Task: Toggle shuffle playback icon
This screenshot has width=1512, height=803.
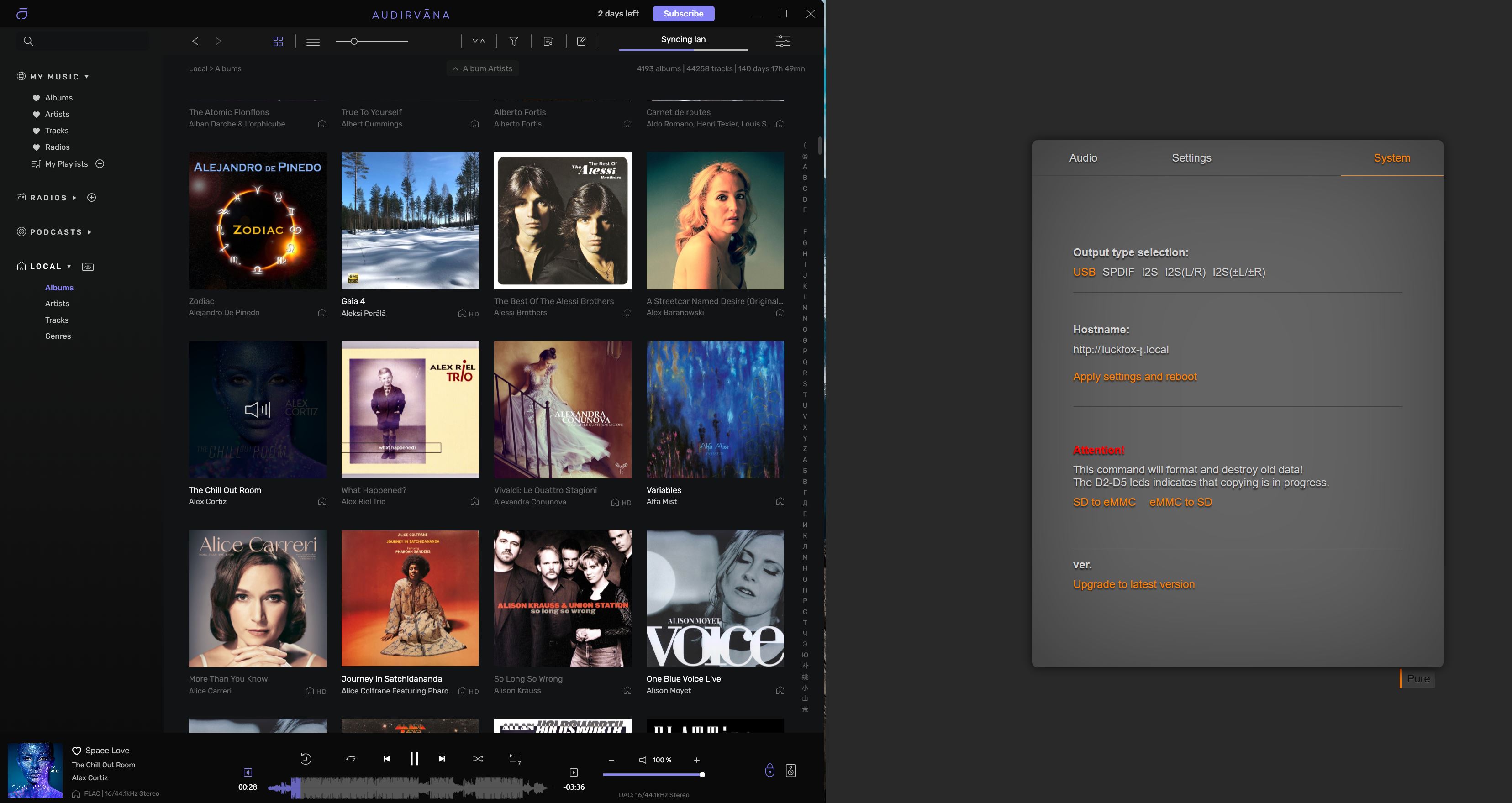Action: [x=478, y=758]
